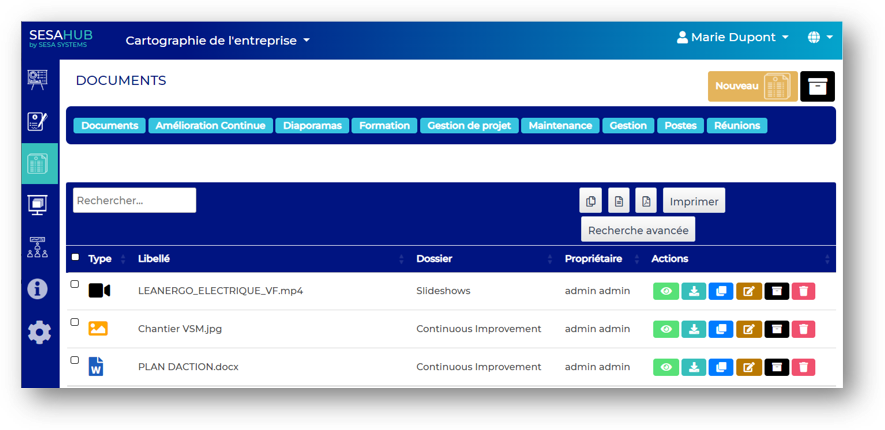885x430 pixels.
Task: Open the whiteboard presentation sidebar icon
Action: [38, 79]
